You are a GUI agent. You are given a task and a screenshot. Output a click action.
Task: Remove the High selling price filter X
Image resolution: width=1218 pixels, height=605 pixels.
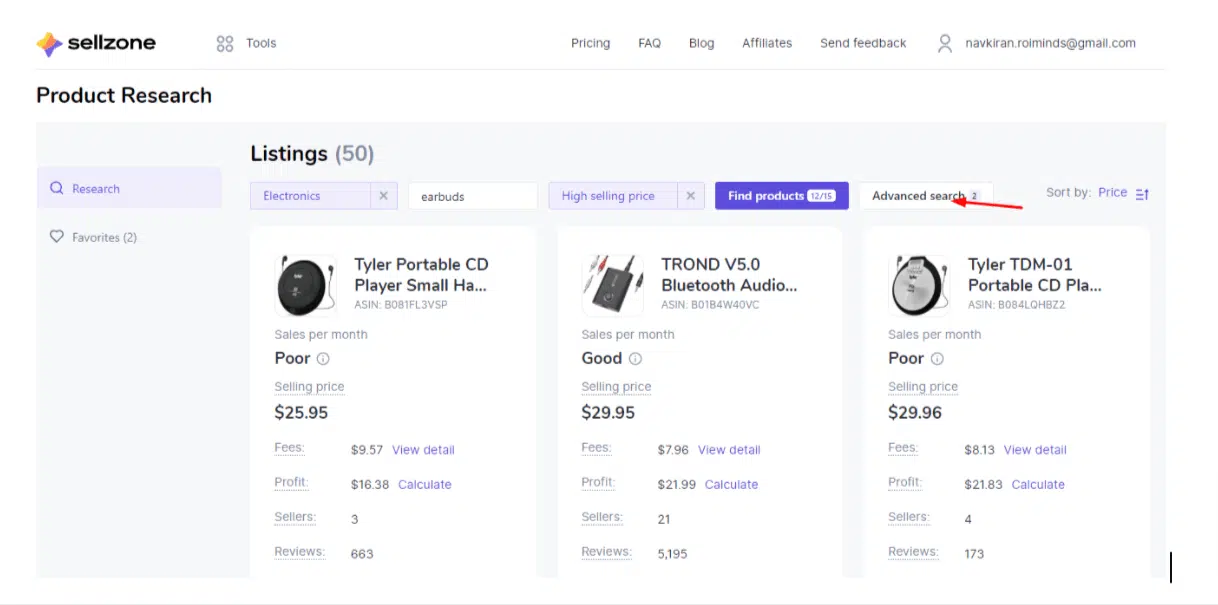point(690,196)
